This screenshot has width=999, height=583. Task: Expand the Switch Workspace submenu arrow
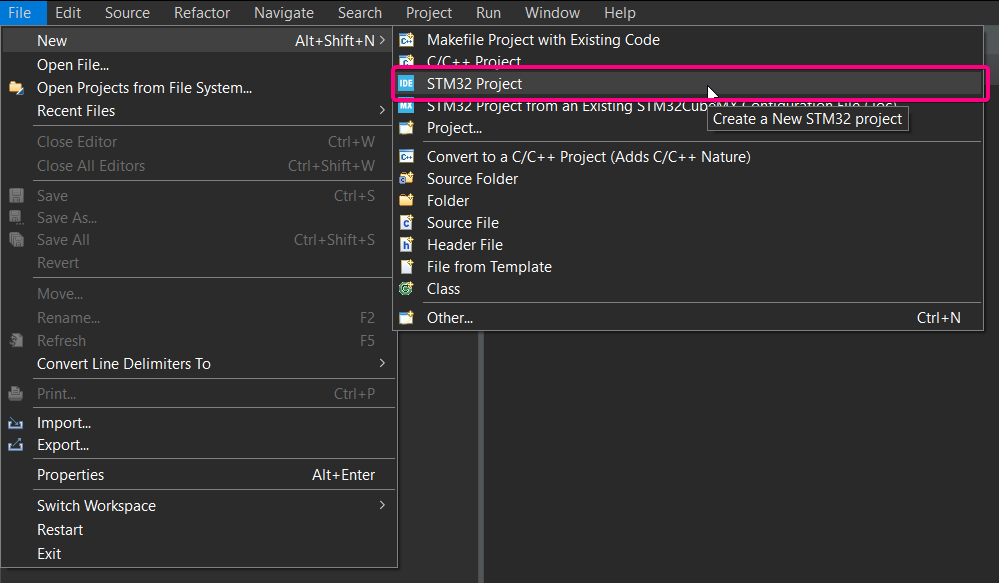tap(382, 505)
